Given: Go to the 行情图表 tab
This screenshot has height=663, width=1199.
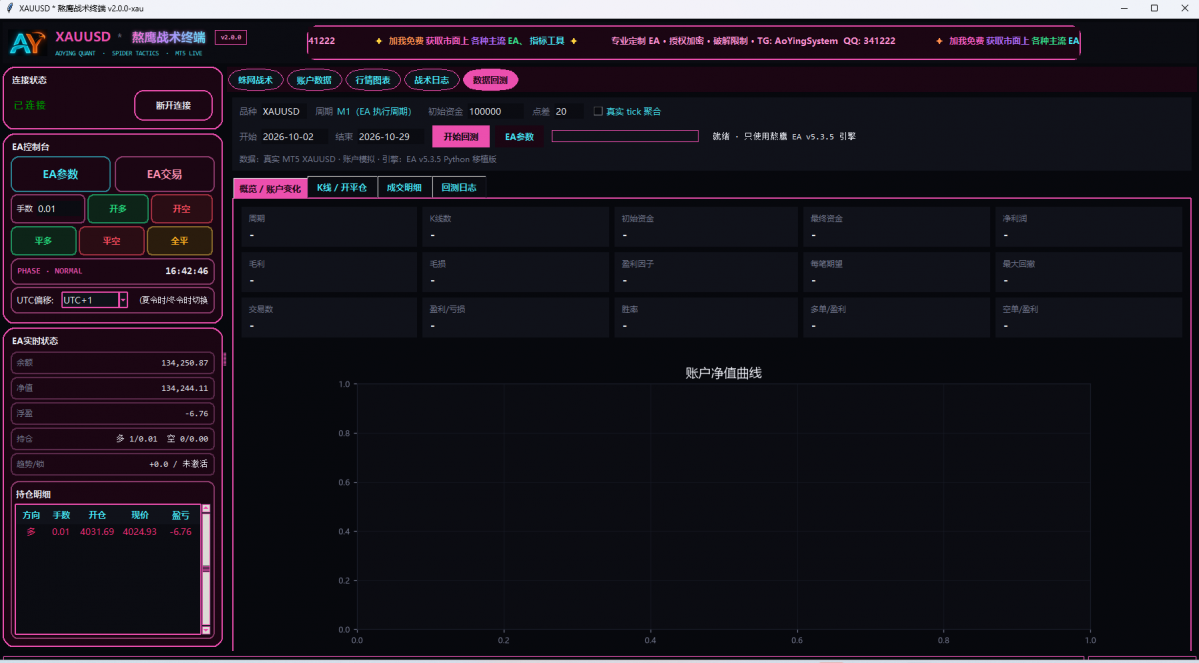Looking at the screenshot, I should (x=373, y=80).
